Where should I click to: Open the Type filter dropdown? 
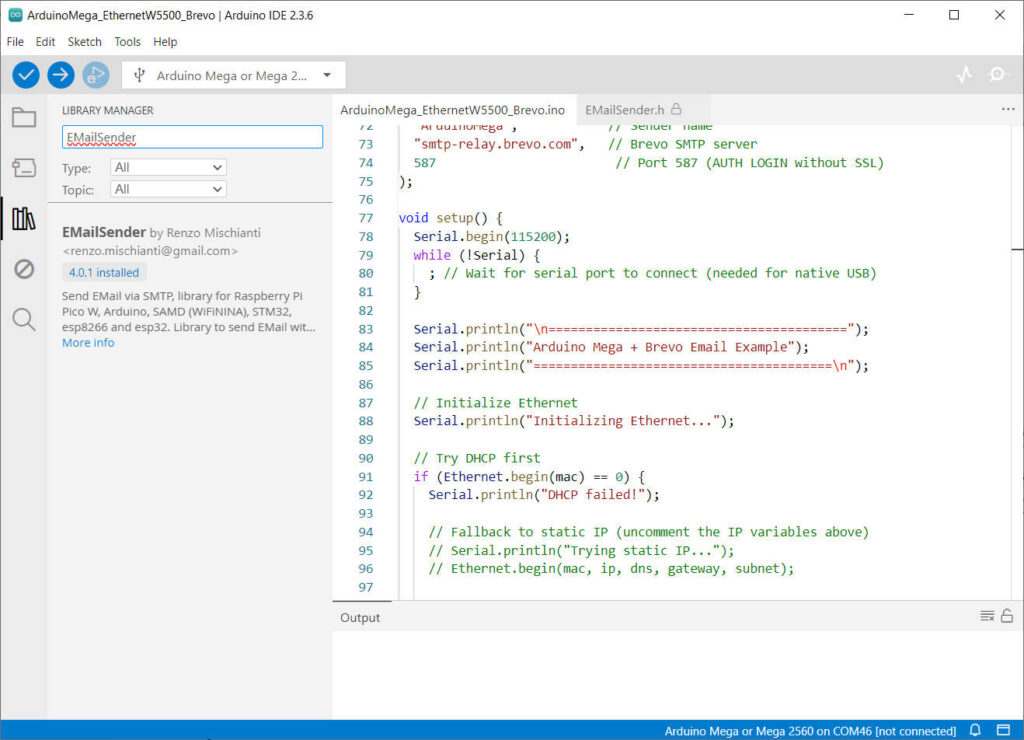pos(168,168)
